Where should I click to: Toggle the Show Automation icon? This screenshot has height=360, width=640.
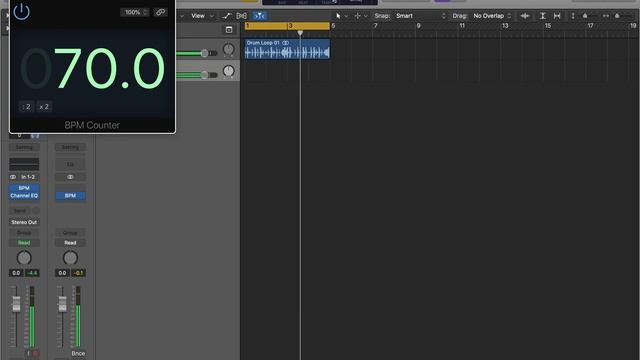tap(227, 16)
